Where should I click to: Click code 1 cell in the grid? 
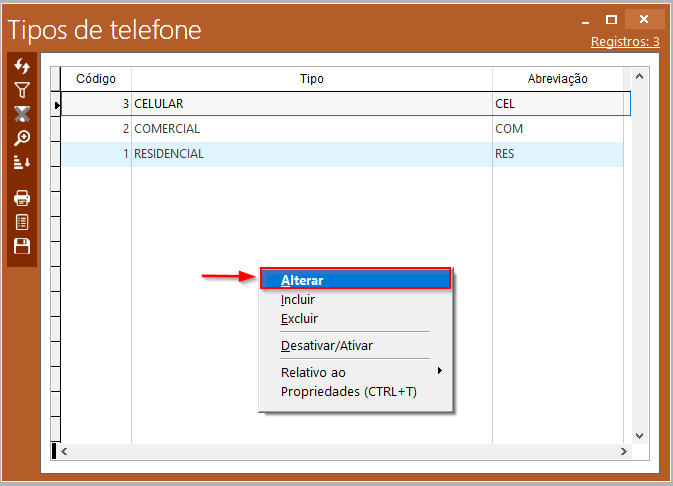point(96,153)
